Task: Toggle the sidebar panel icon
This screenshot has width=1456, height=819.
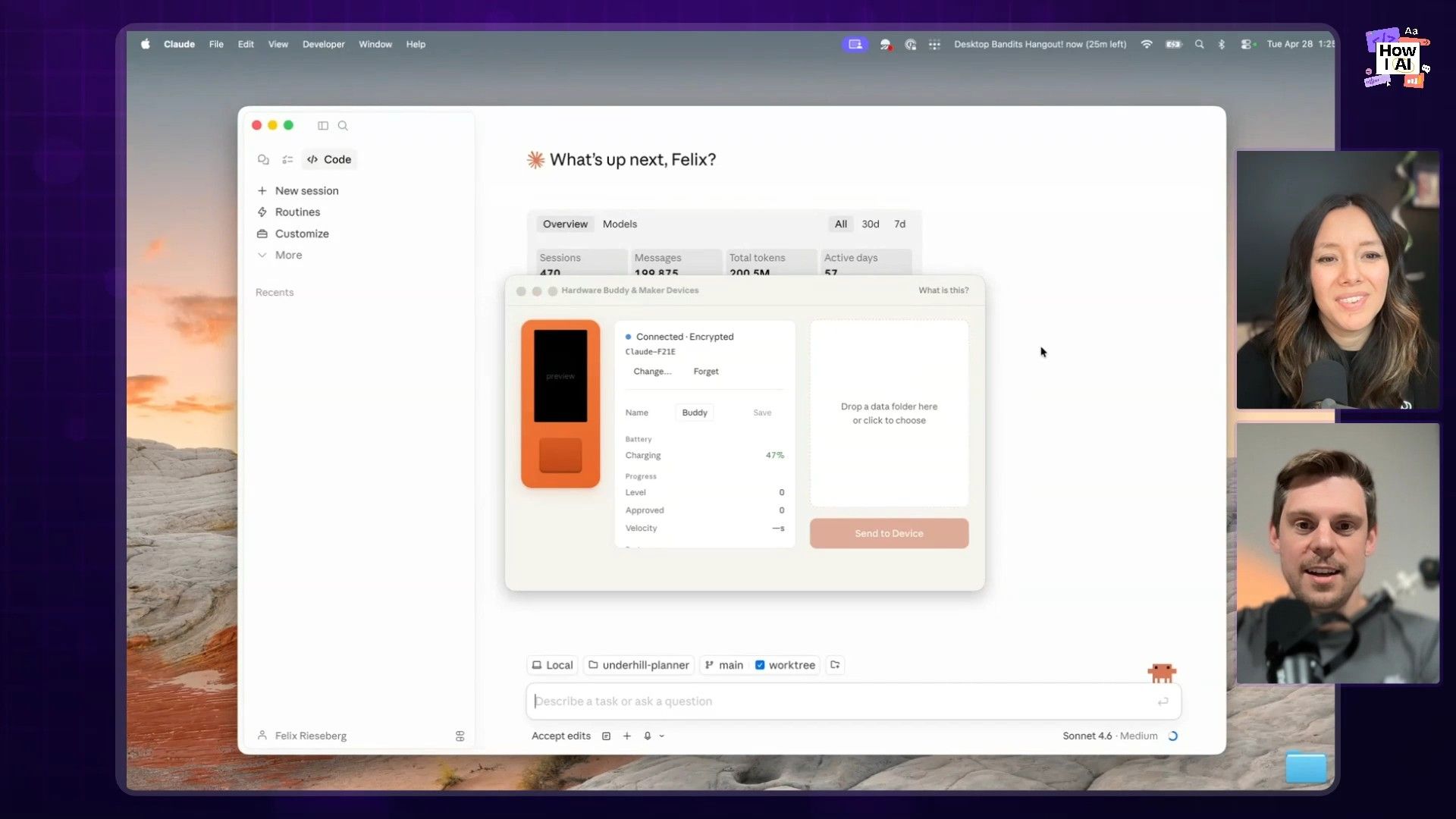Action: click(323, 125)
